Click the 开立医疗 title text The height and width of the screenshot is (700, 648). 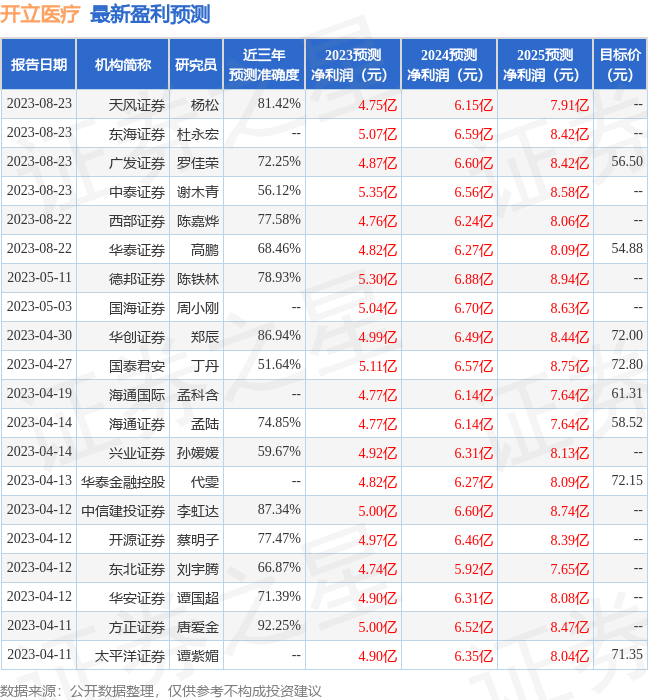tap(40, 15)
